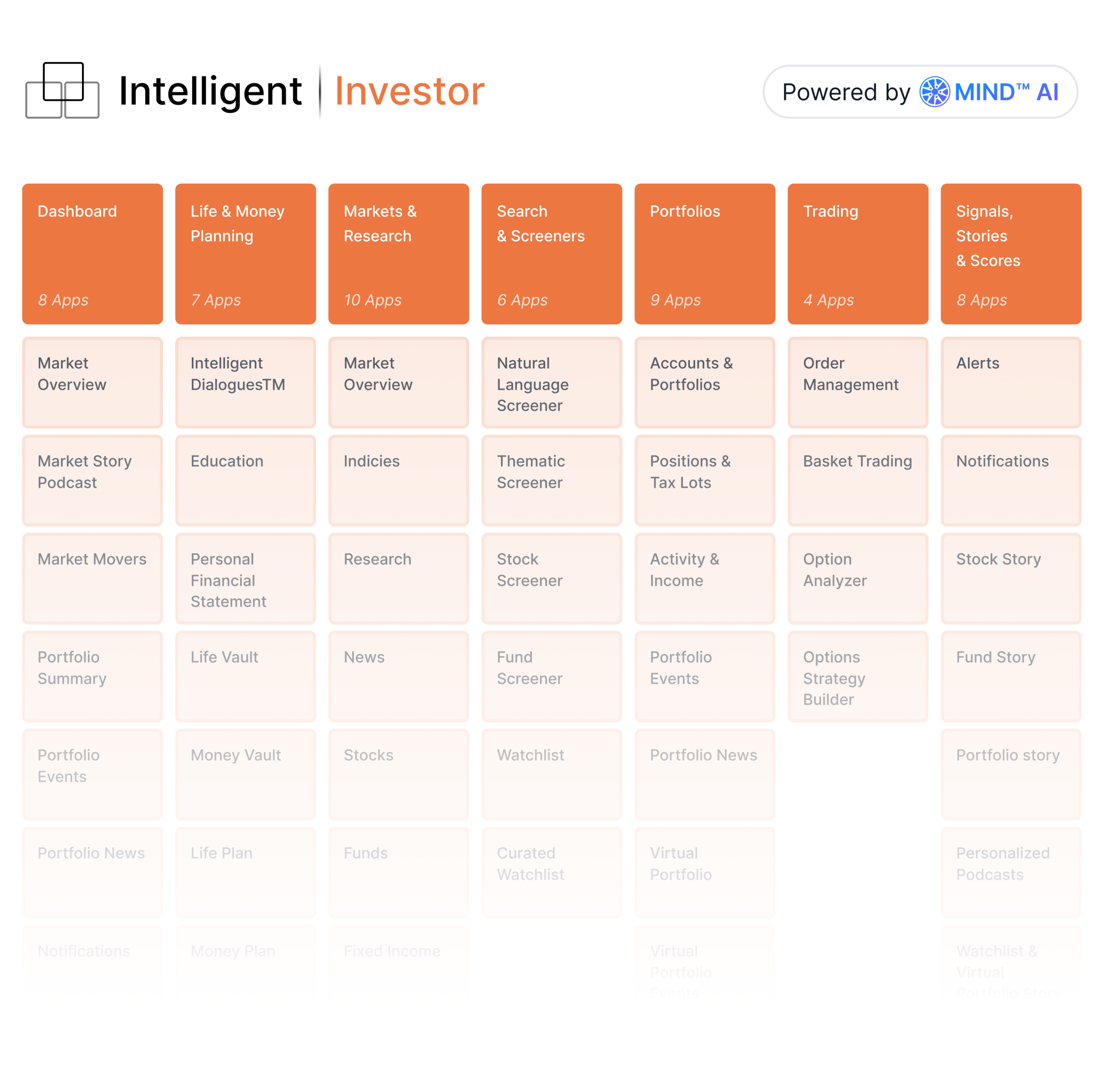
Task: Open the Alerts app card
Action: coord(1011,382)
